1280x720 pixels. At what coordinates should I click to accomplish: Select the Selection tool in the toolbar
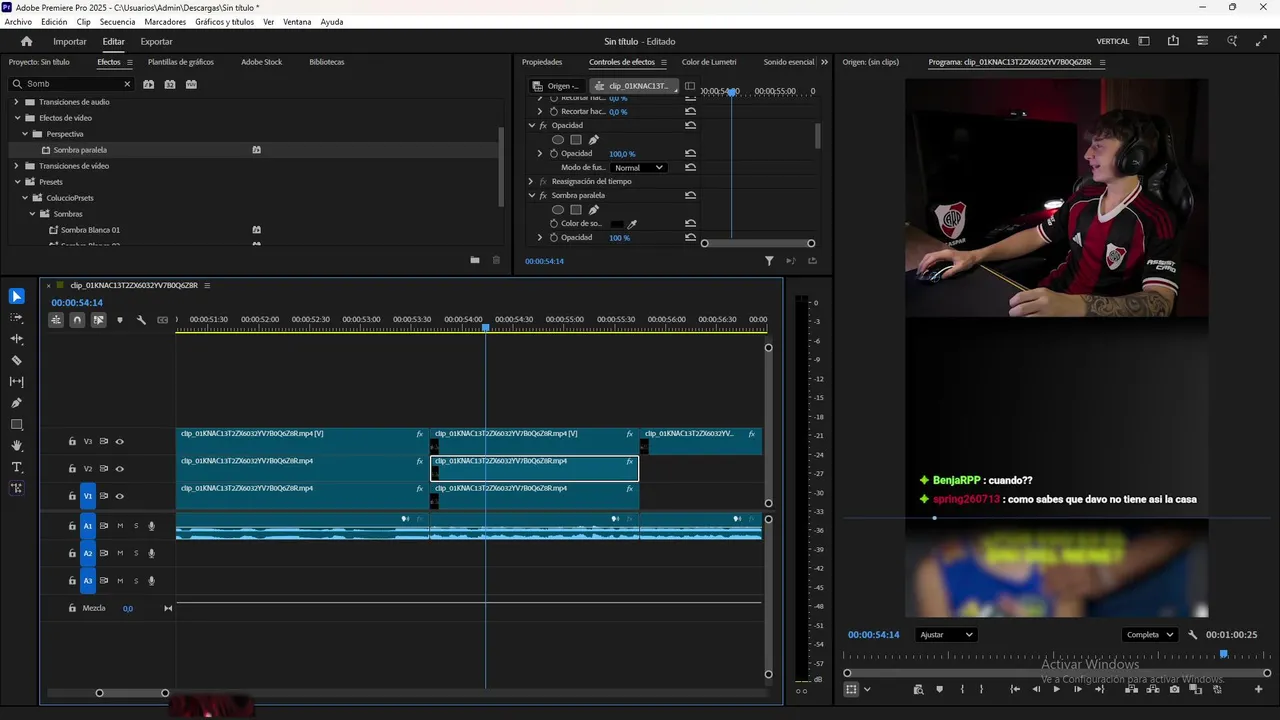click(16, 296)
